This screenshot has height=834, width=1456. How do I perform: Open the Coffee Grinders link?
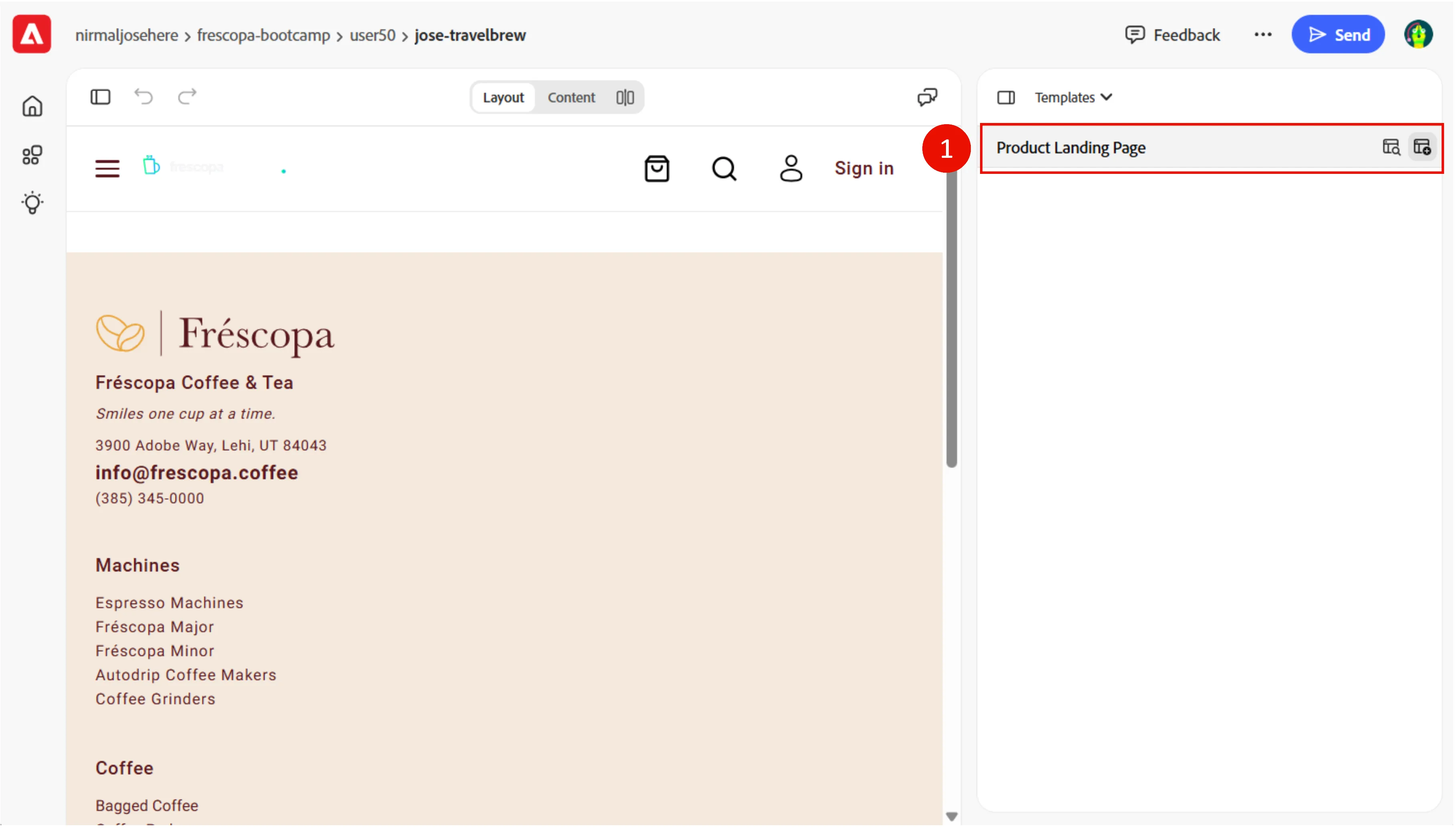[155, 699]
